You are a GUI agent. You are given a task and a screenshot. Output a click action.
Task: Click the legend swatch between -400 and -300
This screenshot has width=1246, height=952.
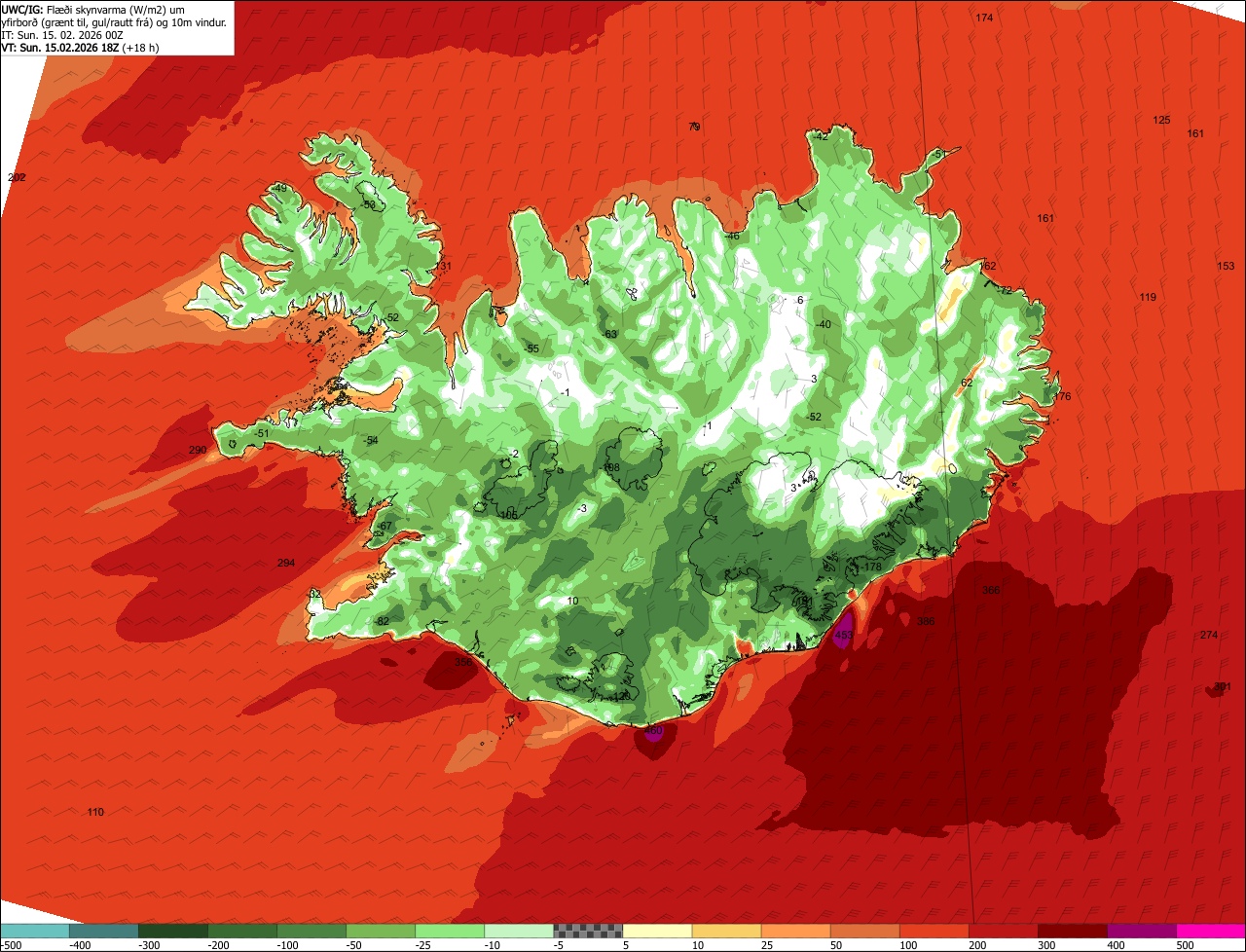click(x=104, y=931)
